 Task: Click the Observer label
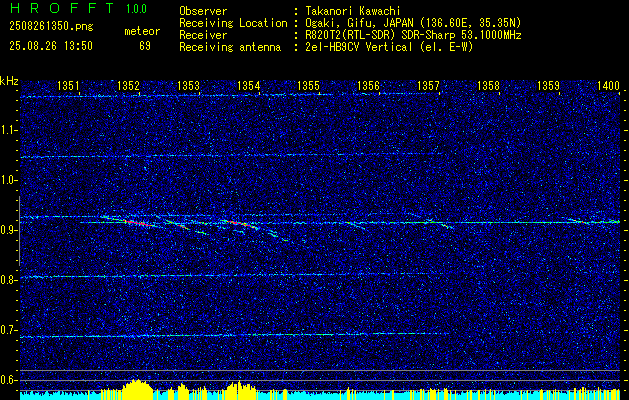[x=203, y=11]
